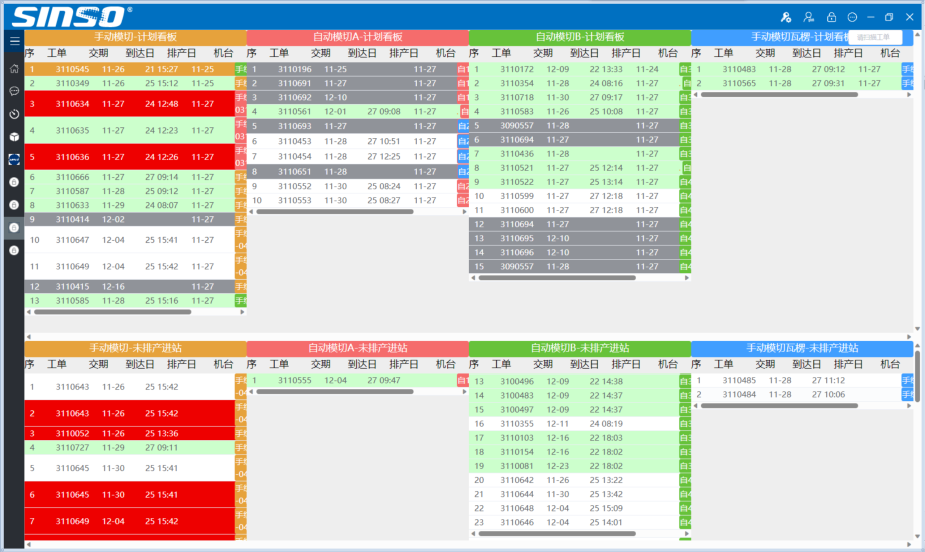Select the cube icon in the sidebar
Image resolution: width=925 pixels, height=552 pixels.
pyautogui.click(x=14, y=136)
